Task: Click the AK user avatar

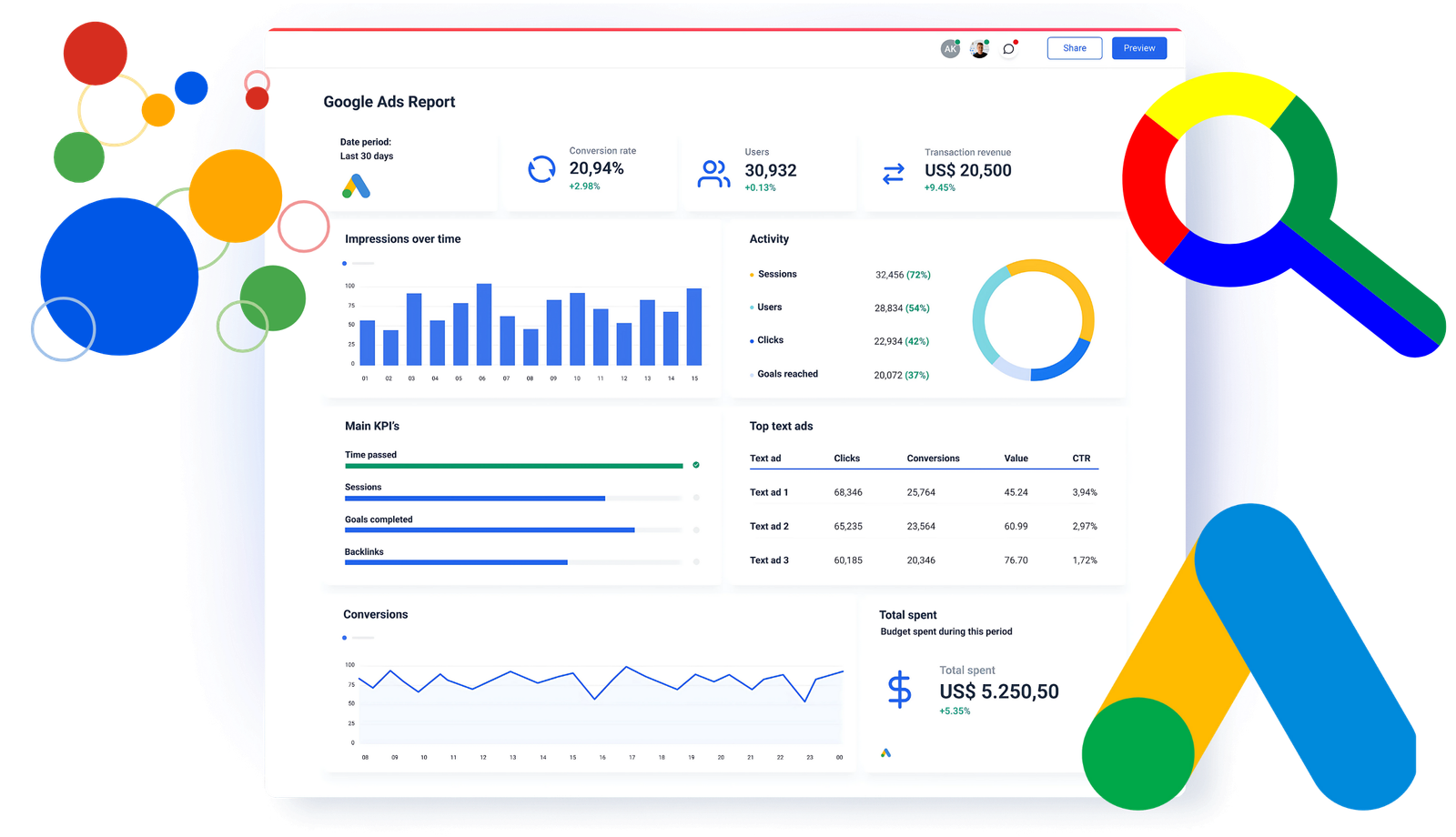Action: (x=950, y=49)
